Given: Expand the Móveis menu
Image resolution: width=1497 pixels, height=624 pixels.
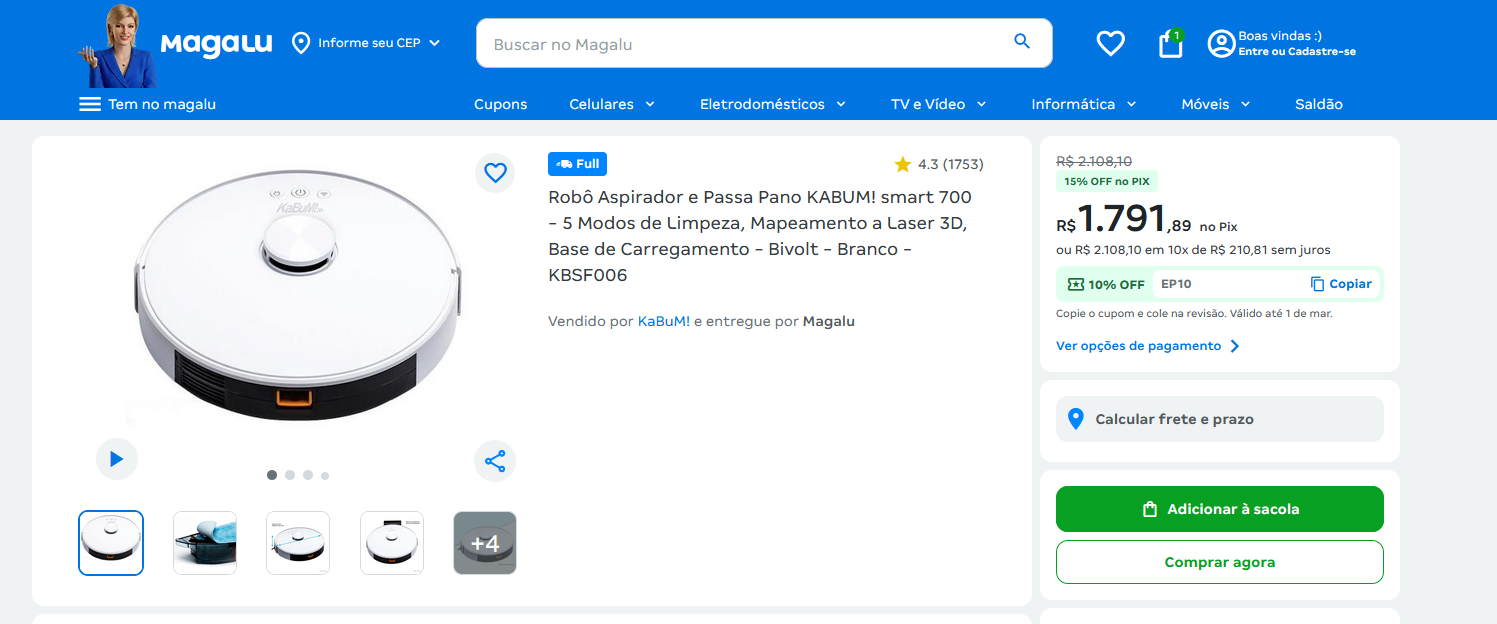Looking at the screenshot, I should (1216, 104).
